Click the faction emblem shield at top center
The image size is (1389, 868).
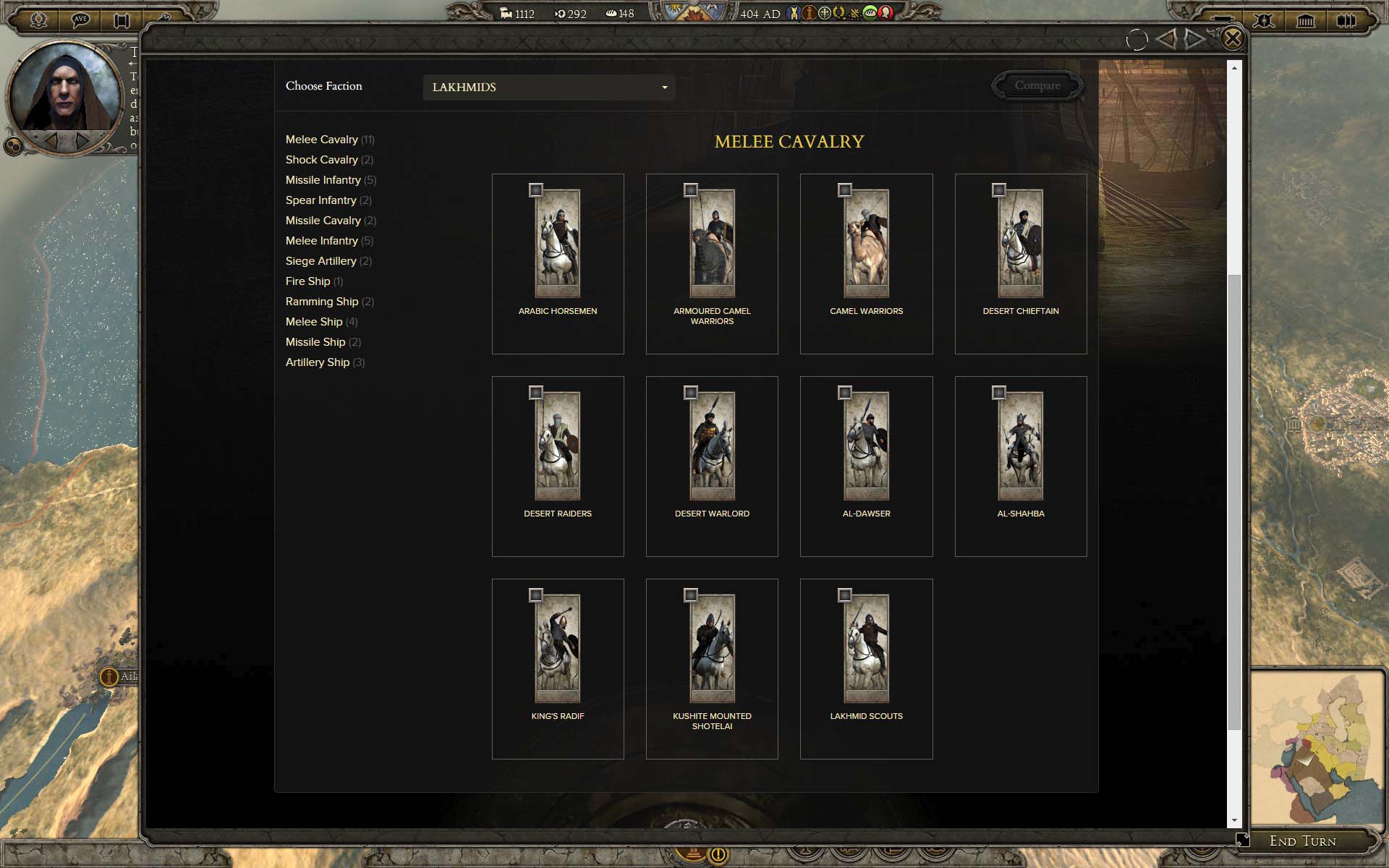[x=694, y=12]
